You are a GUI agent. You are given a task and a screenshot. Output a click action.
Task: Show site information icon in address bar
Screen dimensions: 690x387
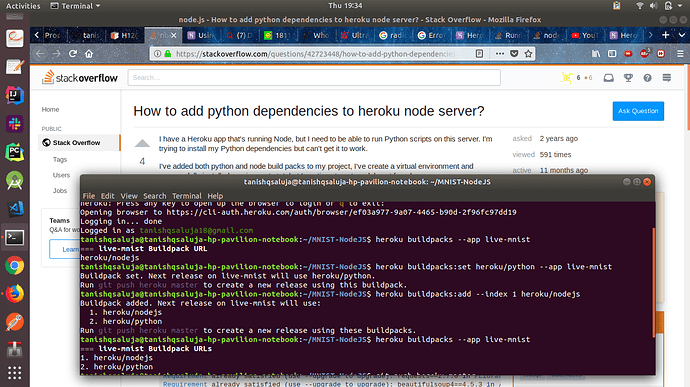(157, 54)
